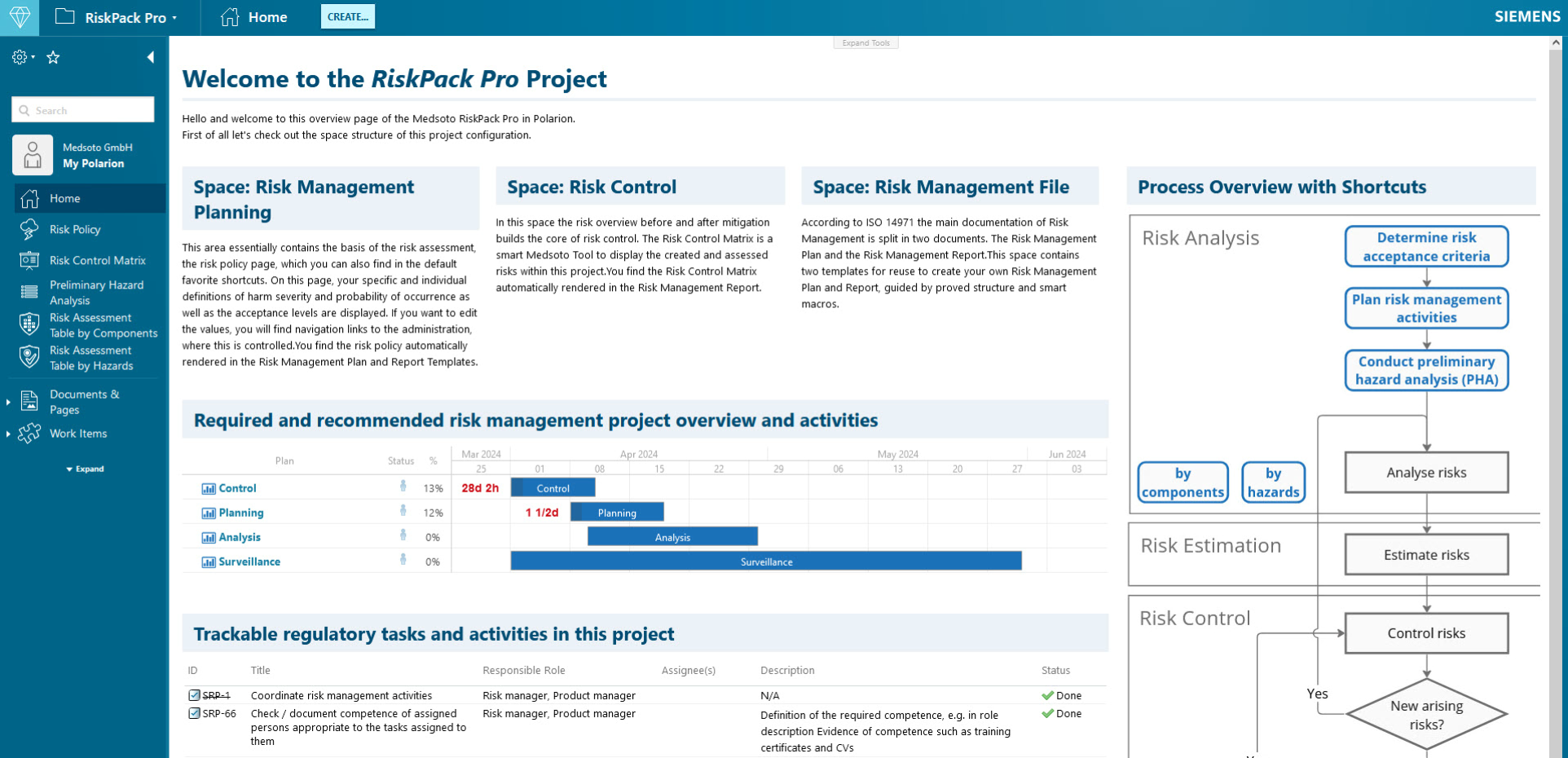Click the status icon in Surveillance row
Image resolution: width=1568 pixels, height=758 pixels.
[x=403, y=560]
